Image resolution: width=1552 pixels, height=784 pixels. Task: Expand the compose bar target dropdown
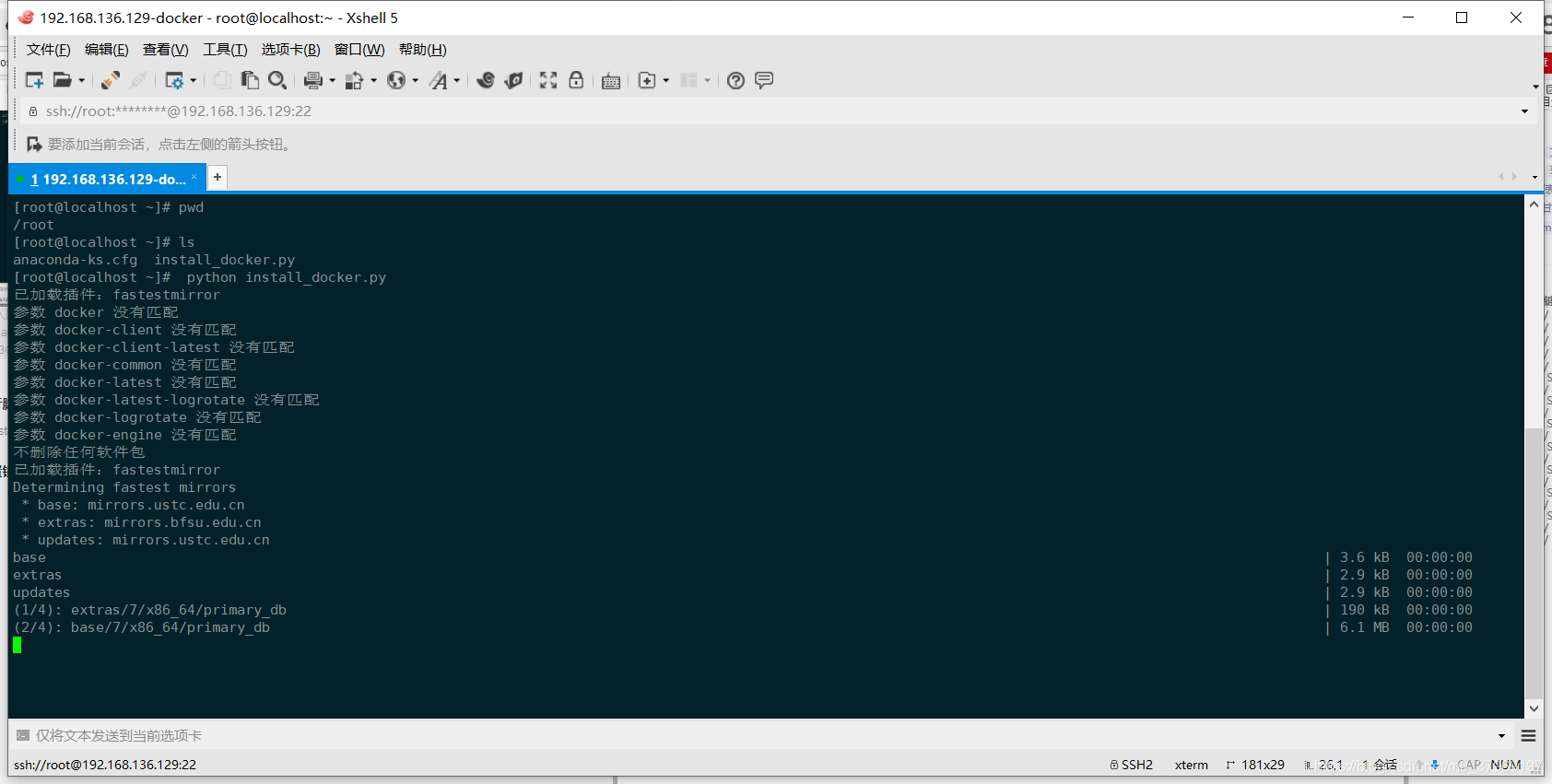coord(1501,736)
